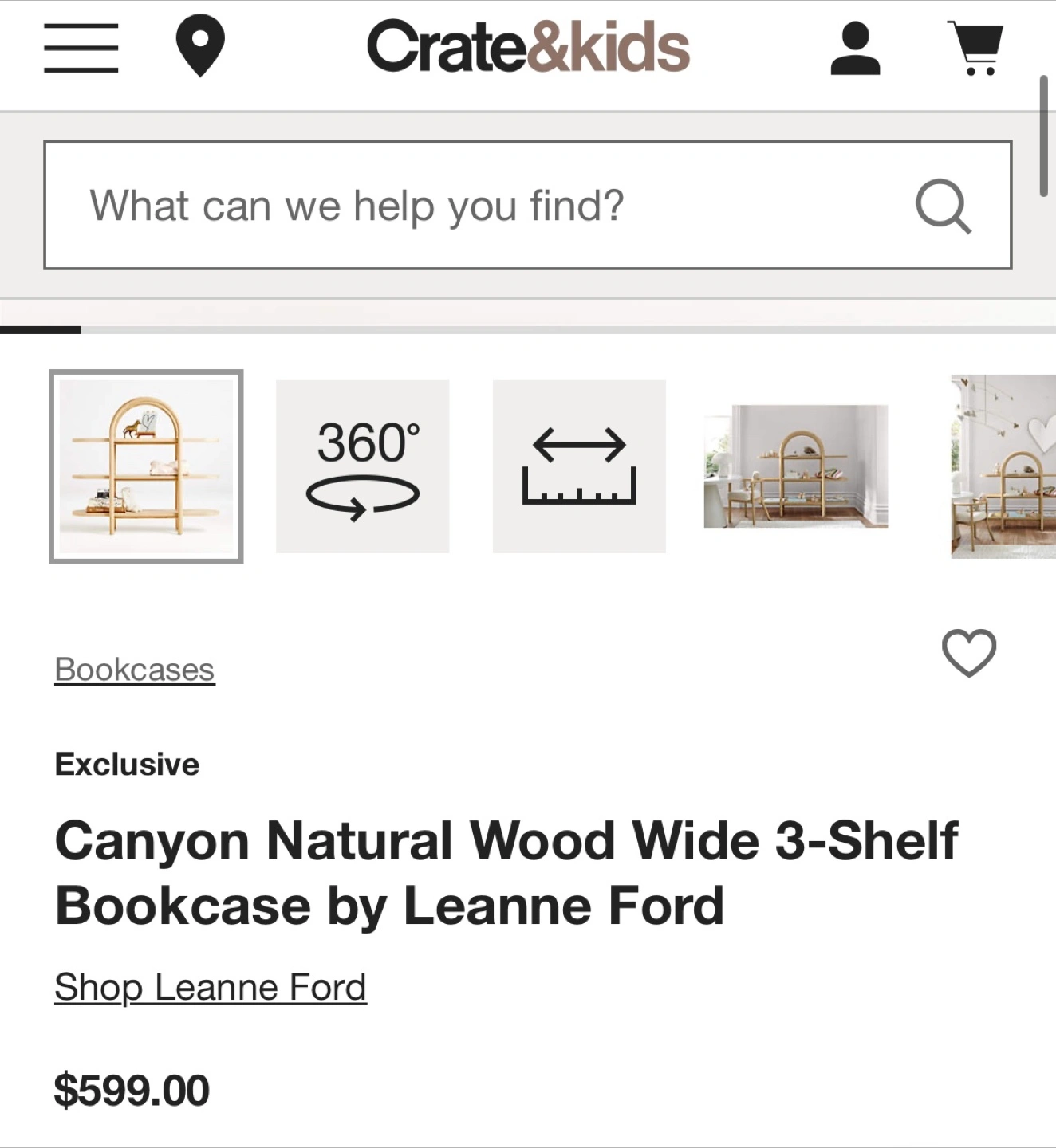Click the image carousel progress bar
This screenshot has width=1056, height=1148.
[x=528, y=329]
